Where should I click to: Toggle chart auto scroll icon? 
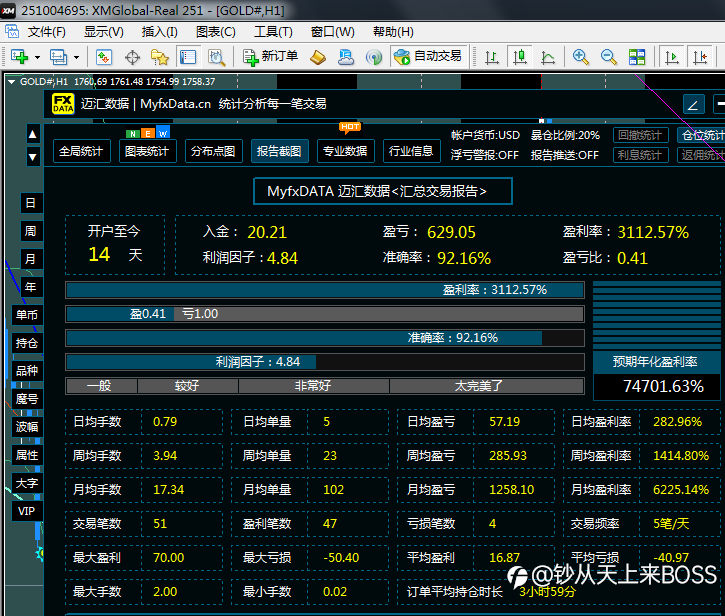671,57
